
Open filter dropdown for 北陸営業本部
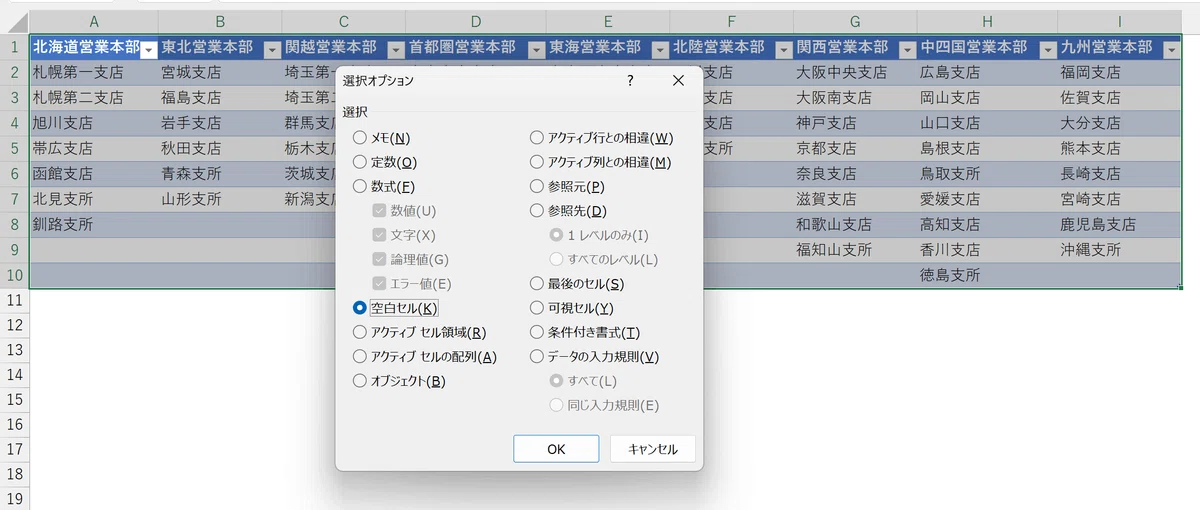783,48
